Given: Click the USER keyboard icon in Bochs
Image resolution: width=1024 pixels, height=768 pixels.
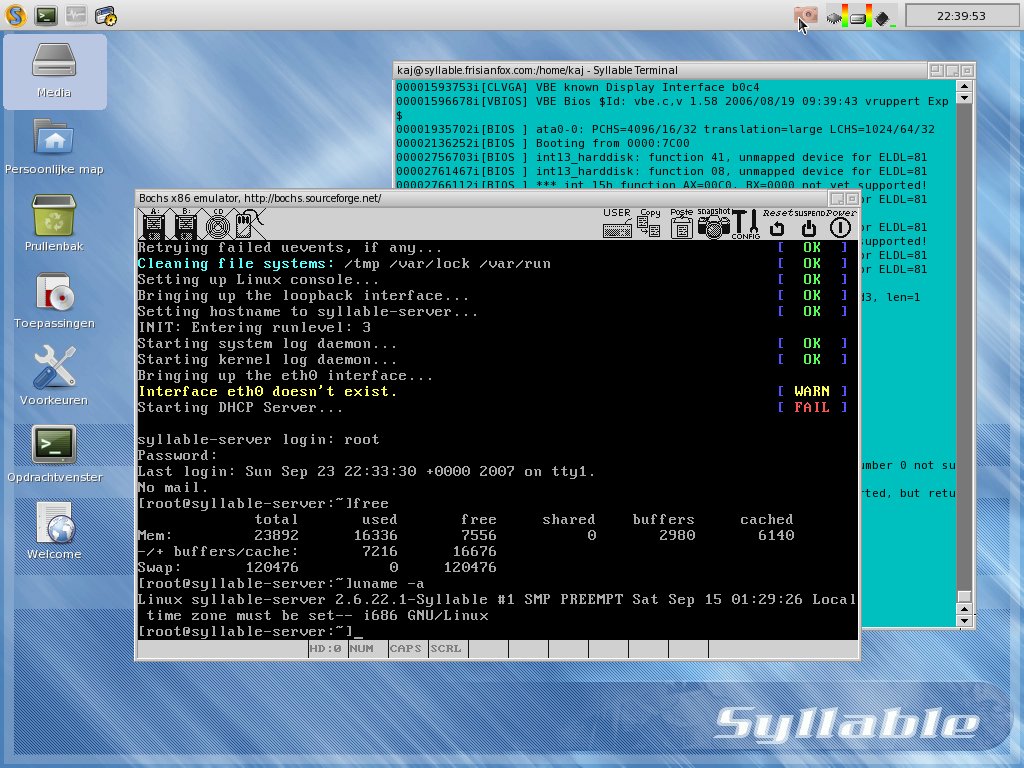Looking at the screenshot, I should [617, 224].
